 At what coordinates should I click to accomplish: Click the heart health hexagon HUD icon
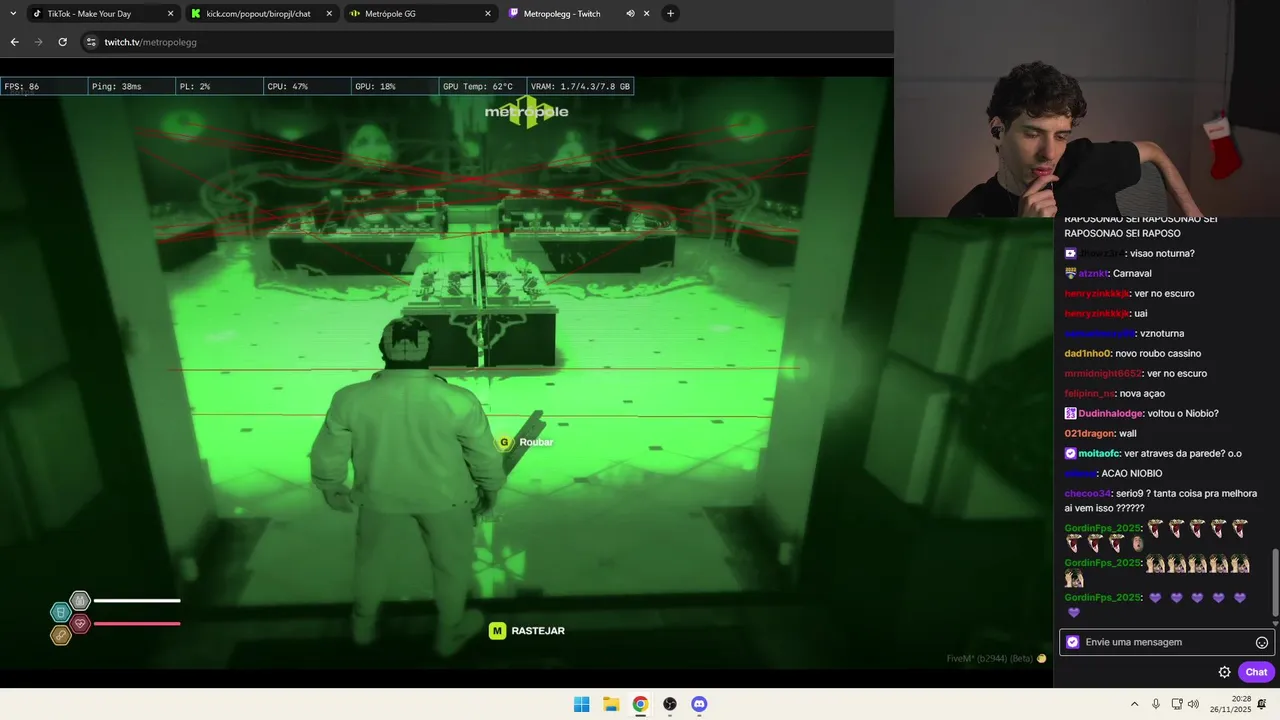80,624
